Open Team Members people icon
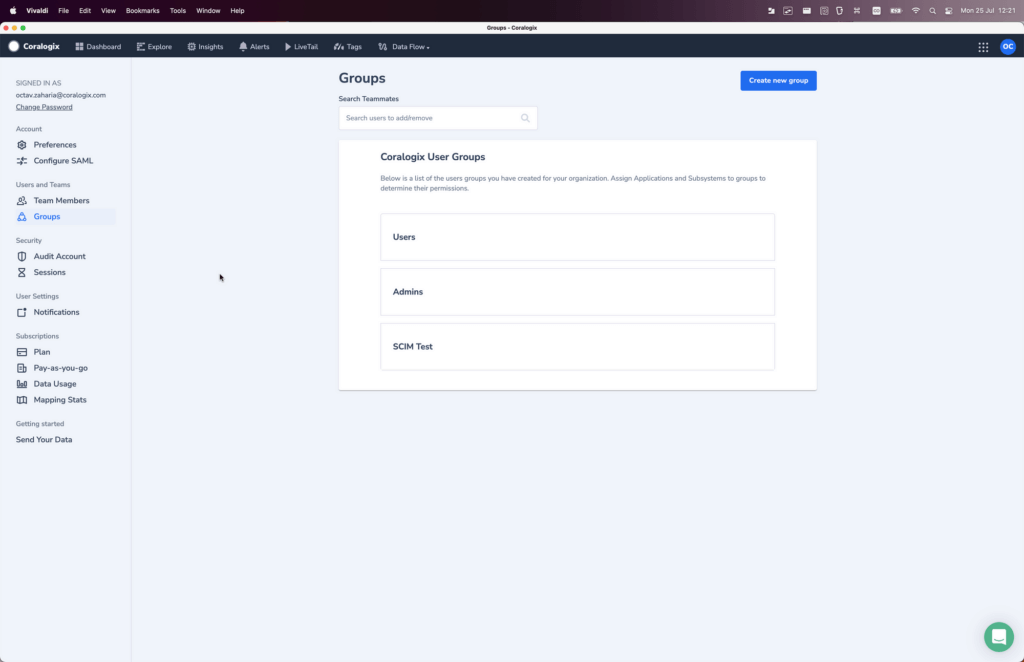 tap(22, 200)
